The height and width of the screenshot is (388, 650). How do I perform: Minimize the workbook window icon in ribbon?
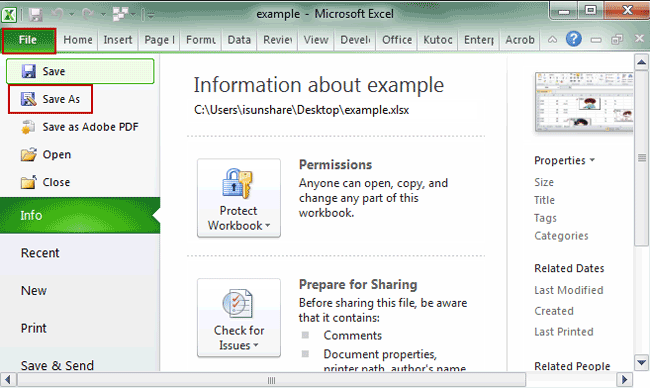(596, 40)
